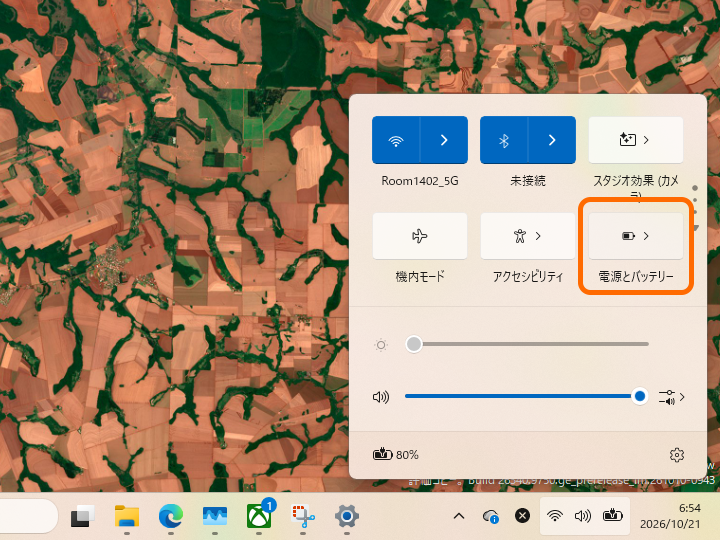Launch Microsoft Edge from taskbar
Screen dimensions: 720x540
click(x=171, y=517)
